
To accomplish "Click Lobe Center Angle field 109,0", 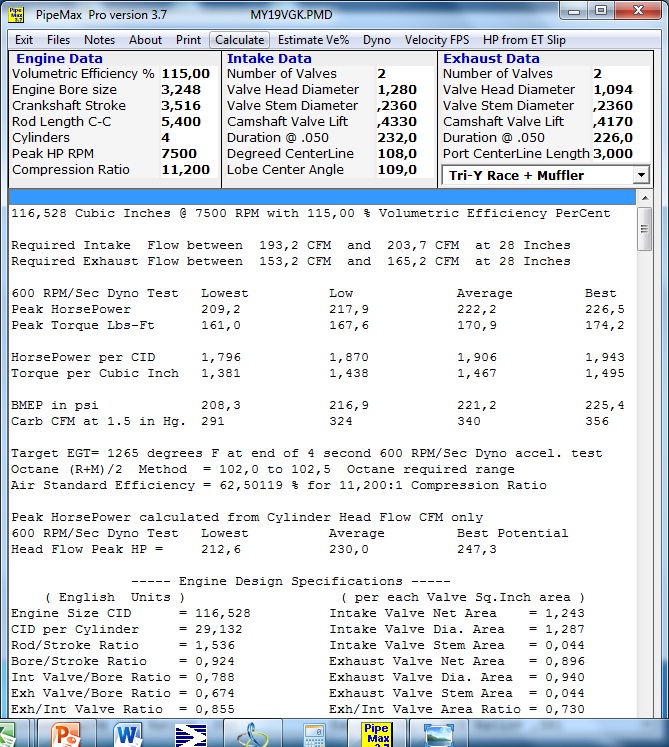I will pyautogui.click(x=405, y=170).
